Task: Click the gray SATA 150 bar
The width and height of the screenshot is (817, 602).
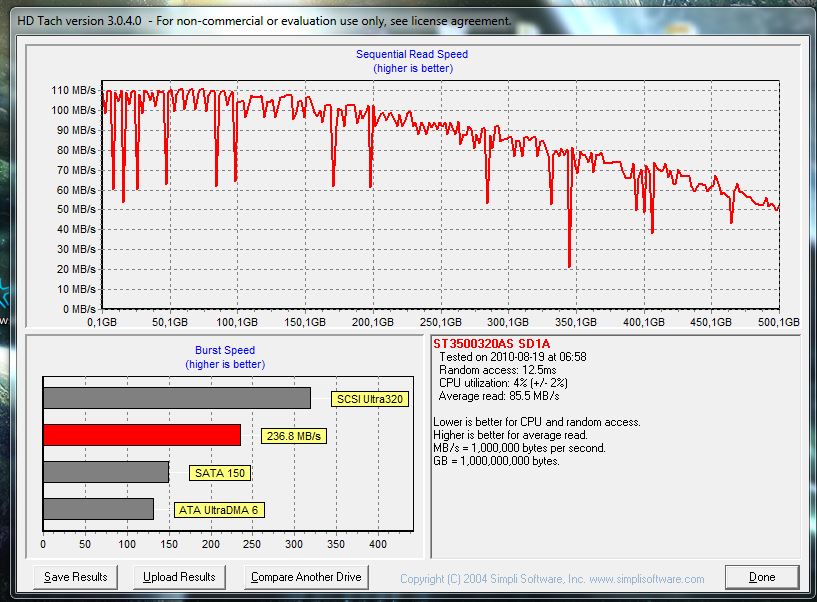Action: point(105,472)
